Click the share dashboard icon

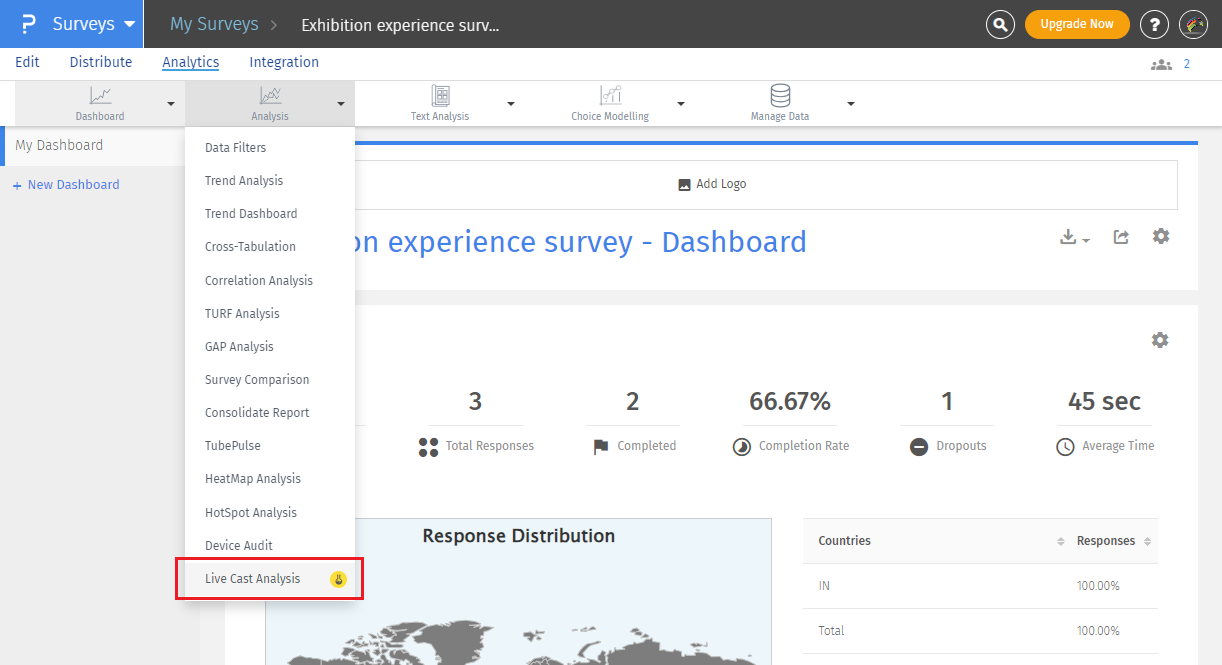pyautogui.click(x=1121, y=237)
